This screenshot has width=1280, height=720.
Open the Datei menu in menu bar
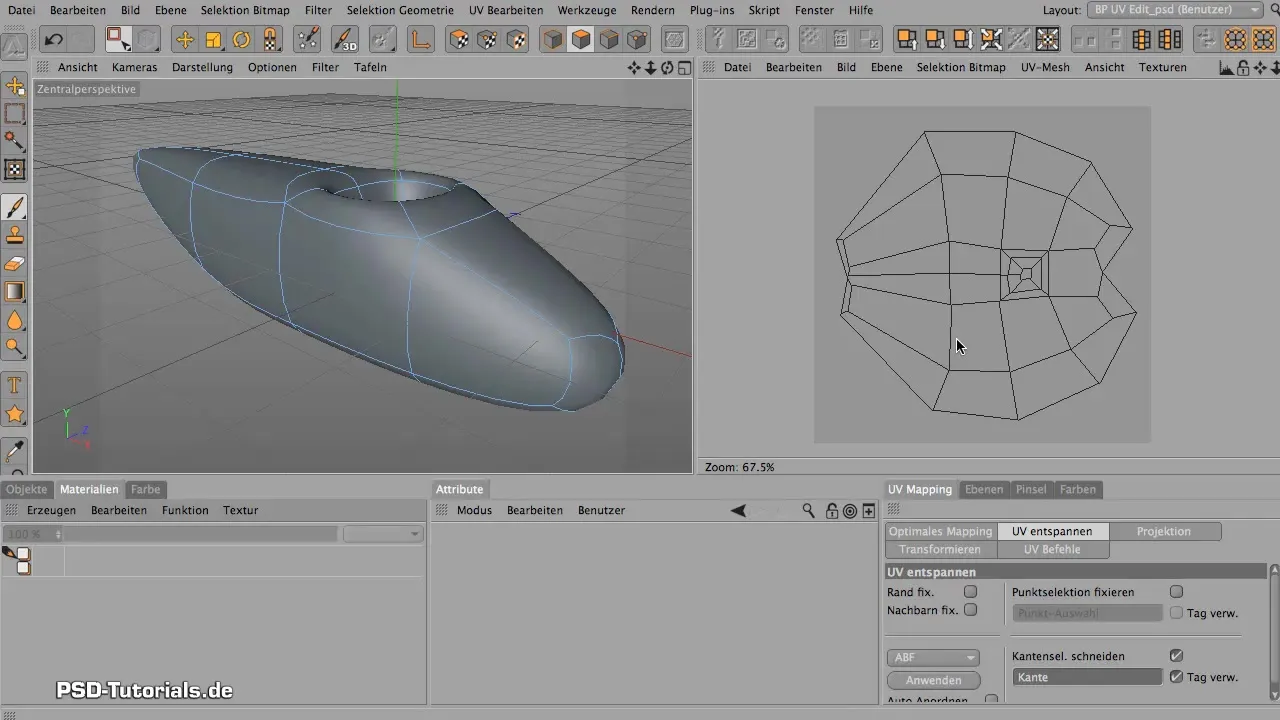coord(20,10)
